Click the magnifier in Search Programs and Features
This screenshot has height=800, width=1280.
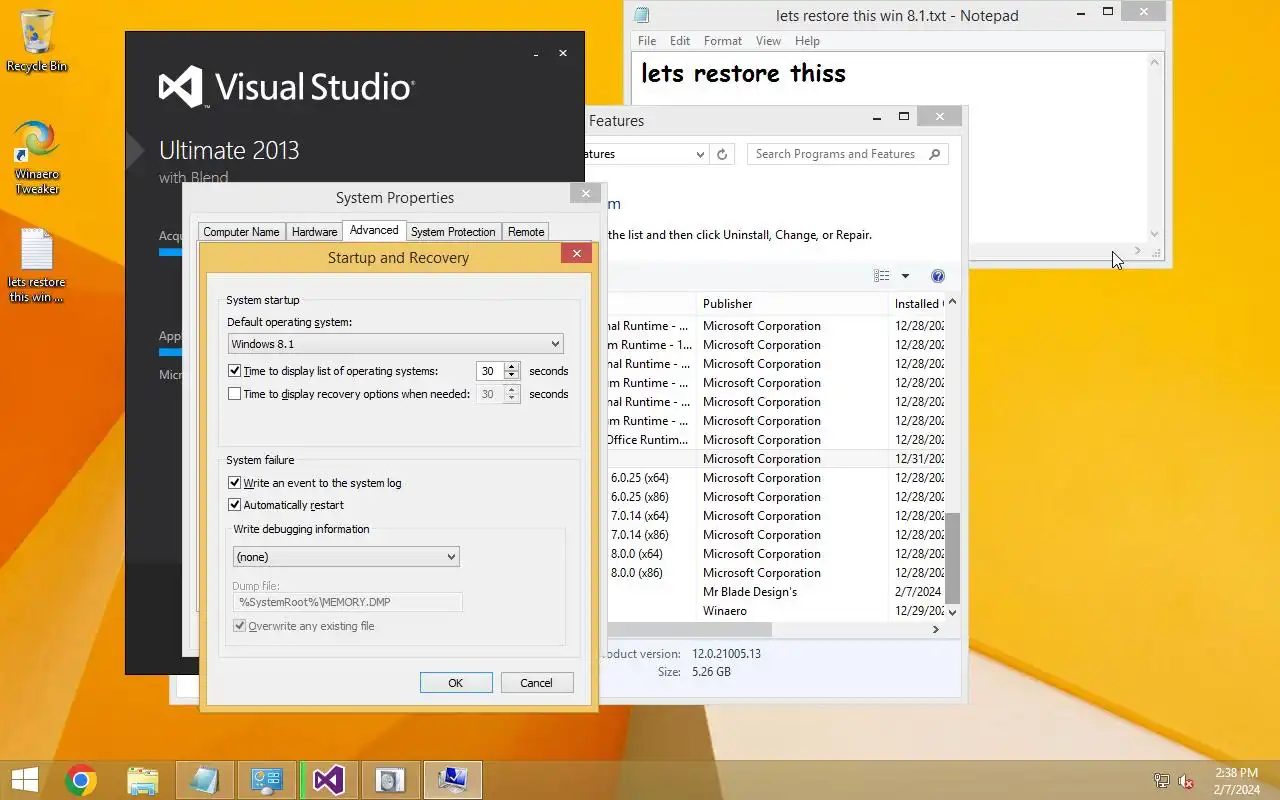[x=934, y=154]
